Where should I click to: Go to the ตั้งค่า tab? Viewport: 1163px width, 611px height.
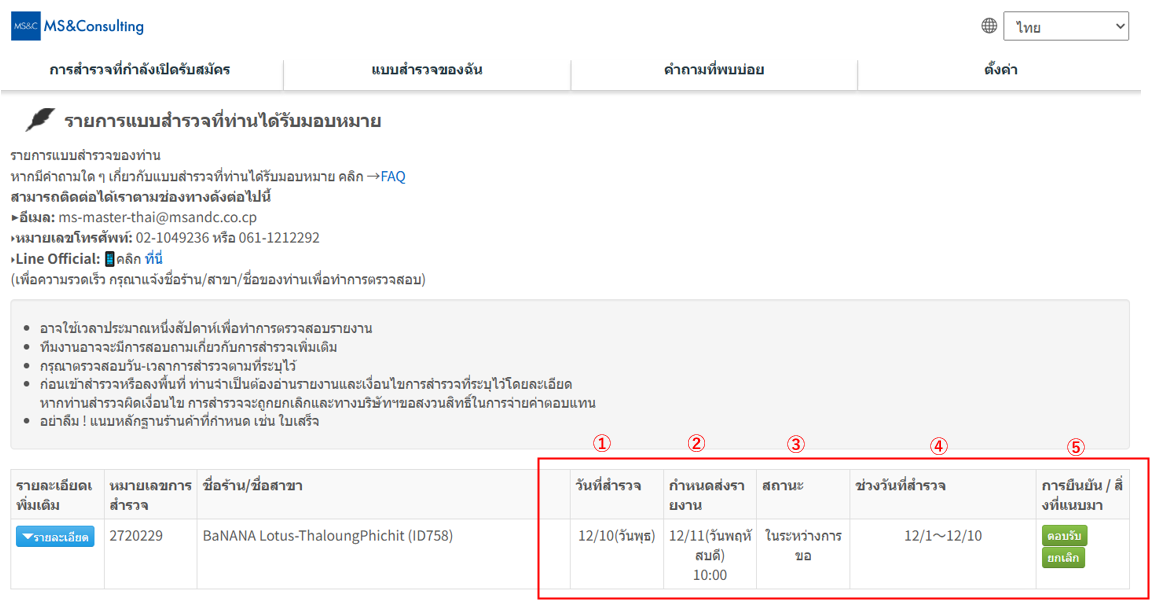(1000, 70)
